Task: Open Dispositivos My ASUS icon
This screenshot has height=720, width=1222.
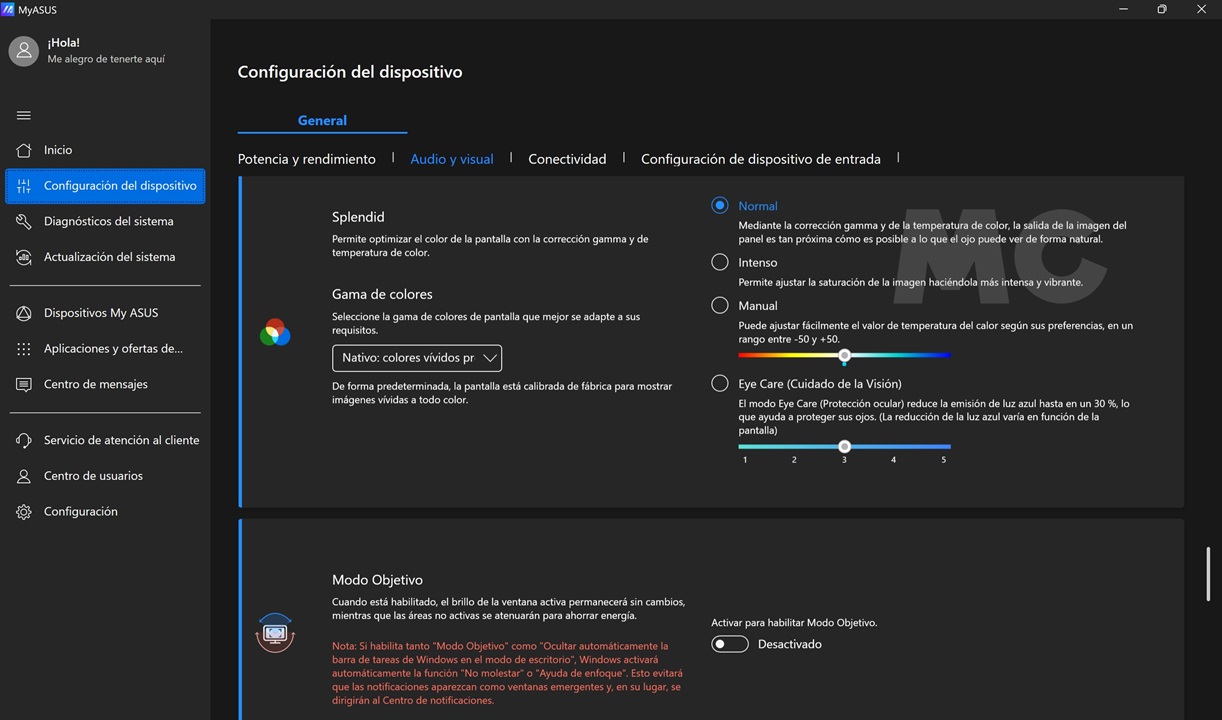Action: pyautogui.click(x=24, y=313)
